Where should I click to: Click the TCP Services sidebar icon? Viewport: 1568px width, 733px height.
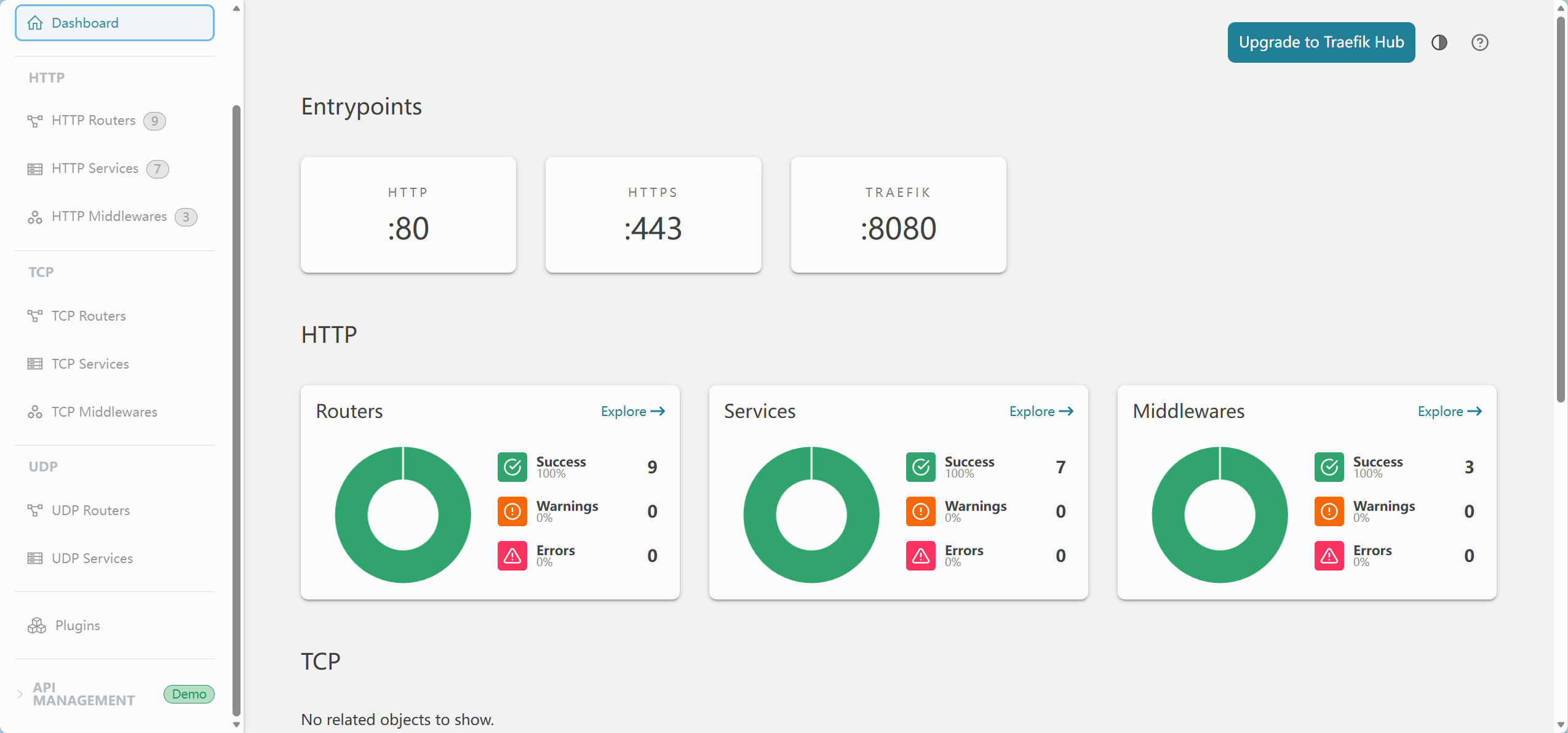point(35,364)
